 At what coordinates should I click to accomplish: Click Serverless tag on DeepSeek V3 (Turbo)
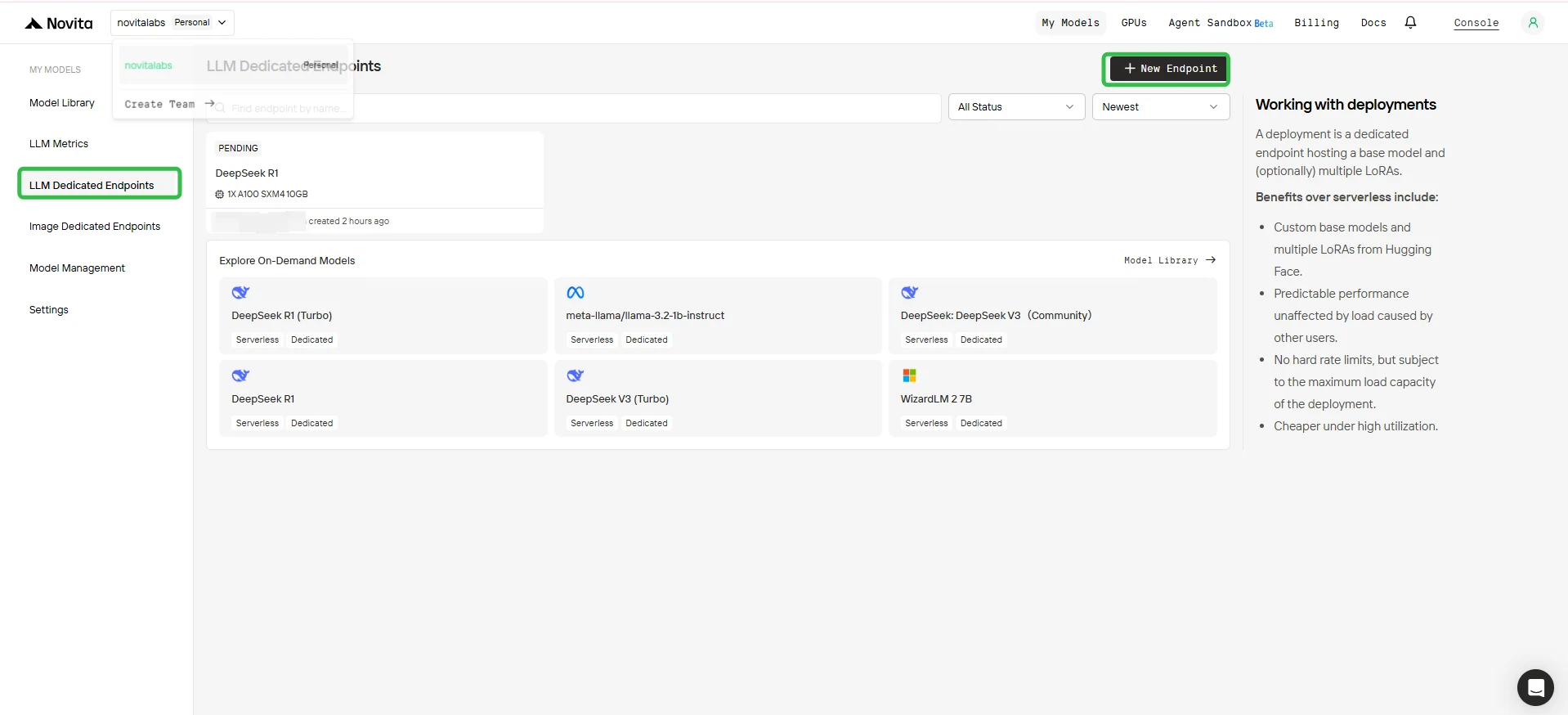592,423
